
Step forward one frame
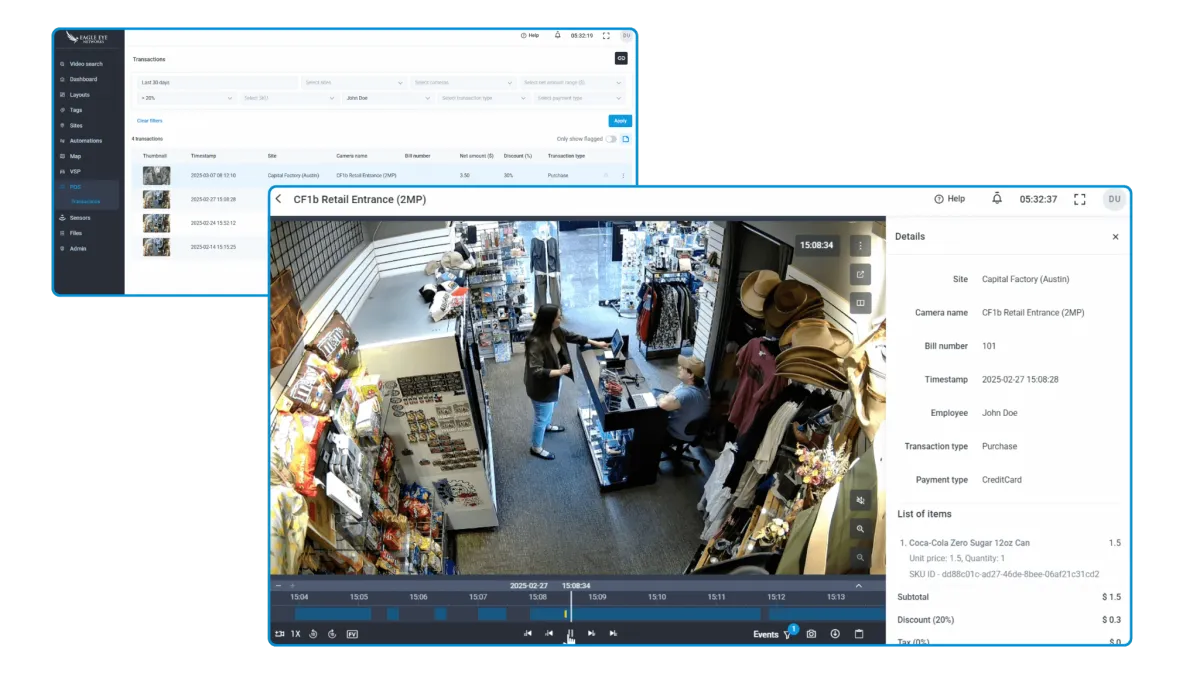click(592, 634)
